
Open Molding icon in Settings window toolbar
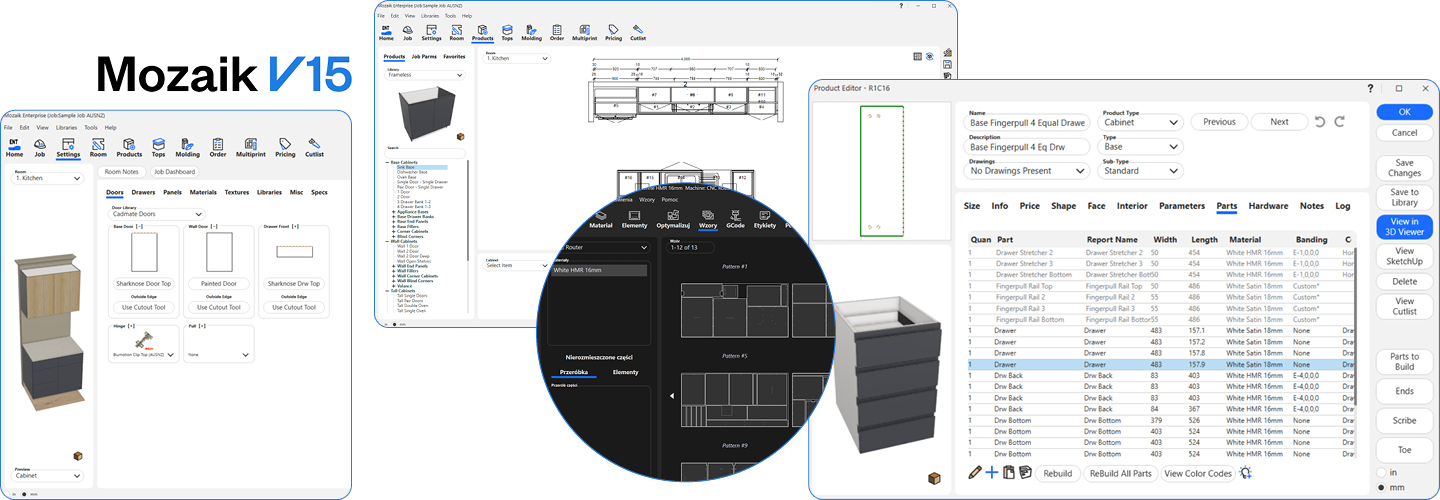[187, 150]
